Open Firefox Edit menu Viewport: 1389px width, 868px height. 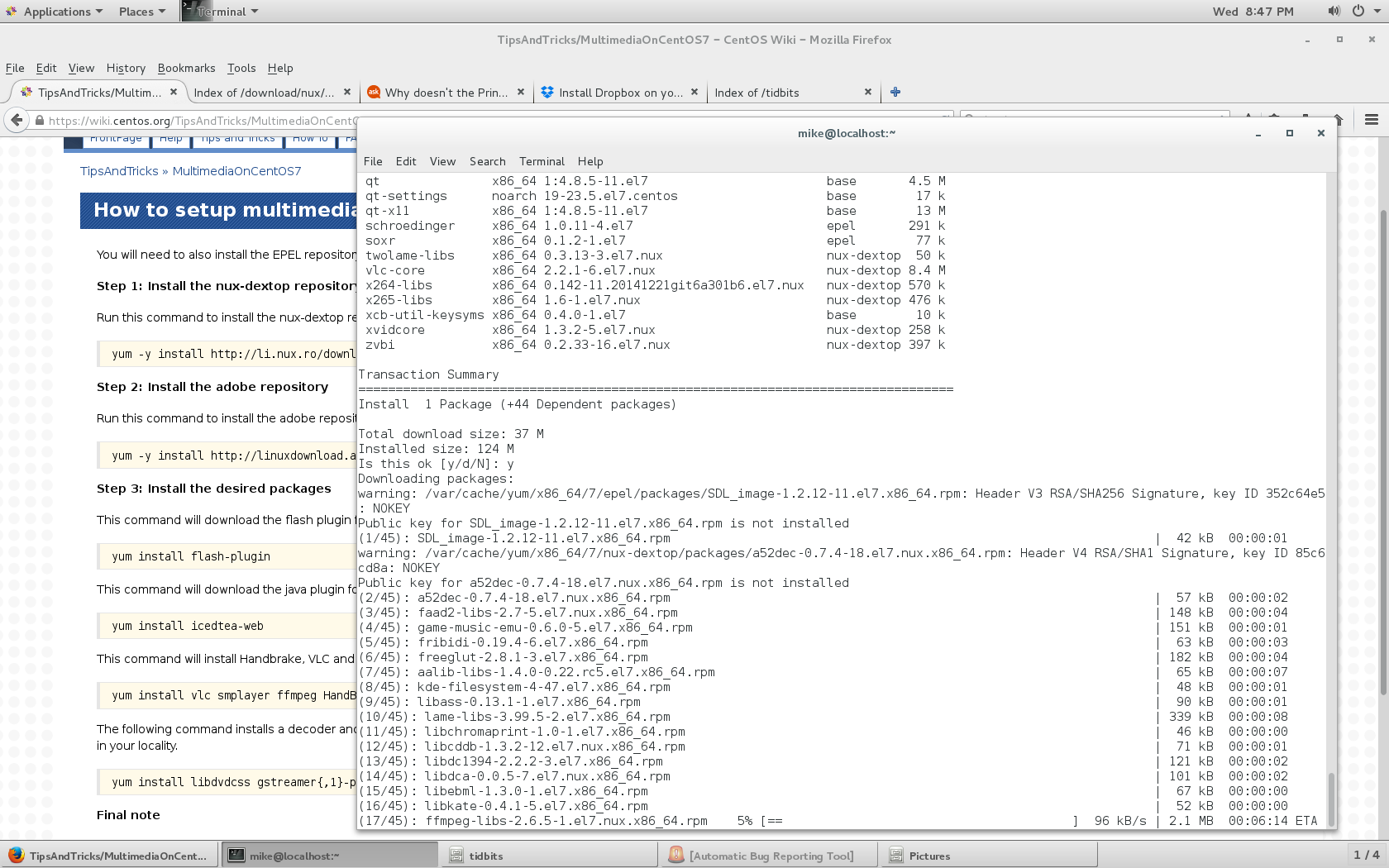click(x=46, y=68)
